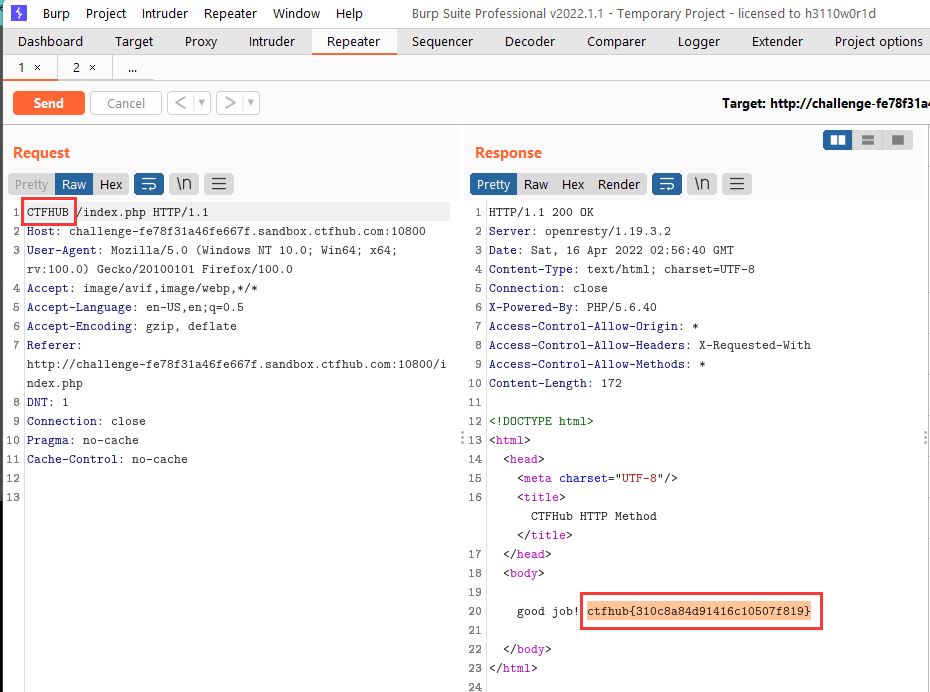Toggle request line wrap icon
This screenshot has width=930, height=692.
tap(149, 184)
